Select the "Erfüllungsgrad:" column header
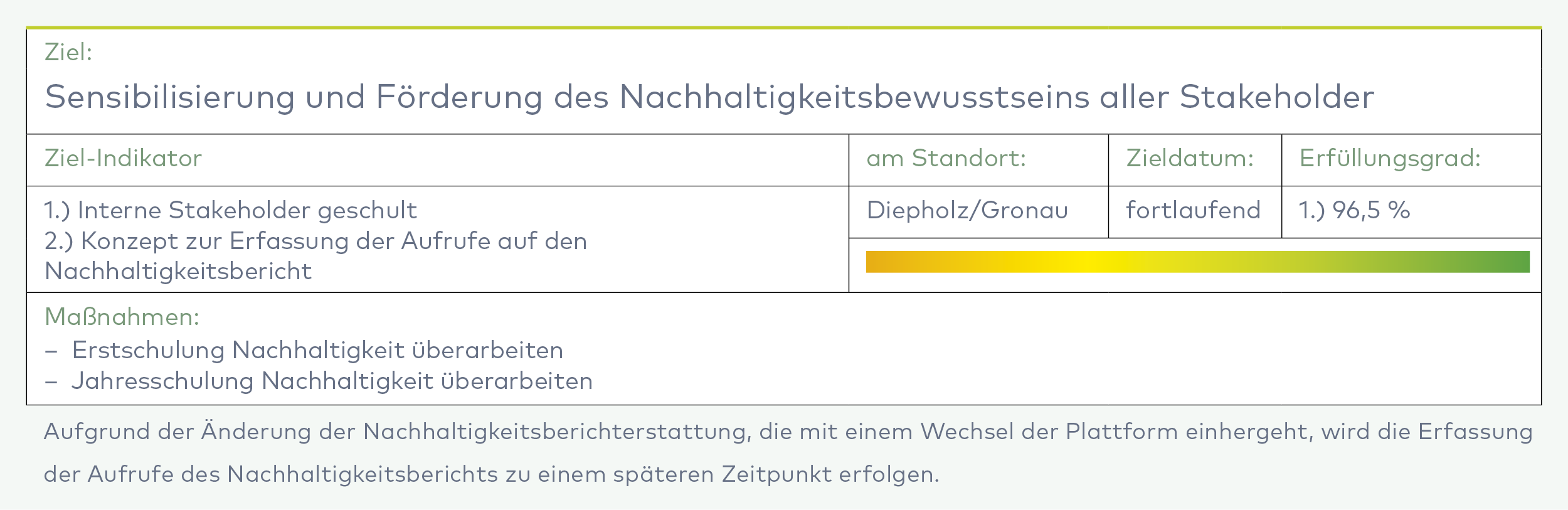 click(1389, 159)
